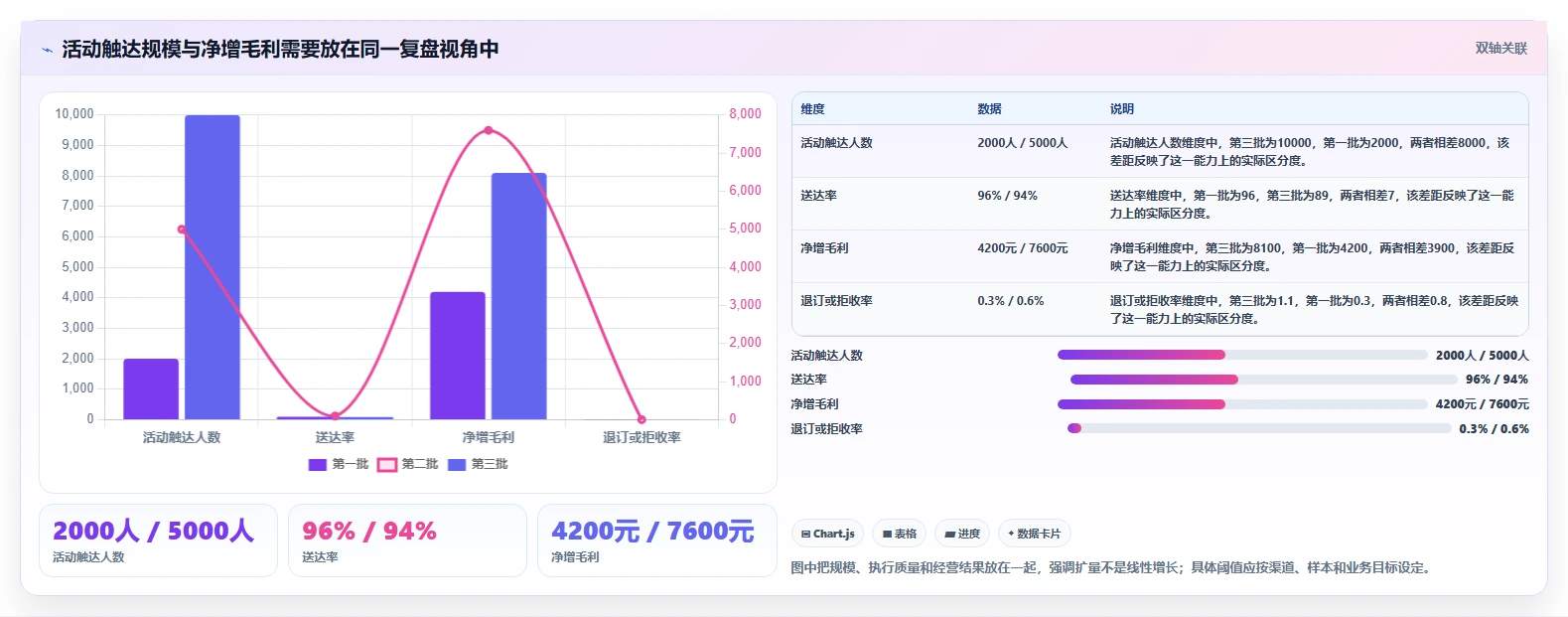This screenshot has height=617, width=1568.
Task: Click the Chart.js chip
Action: point(828,534)
